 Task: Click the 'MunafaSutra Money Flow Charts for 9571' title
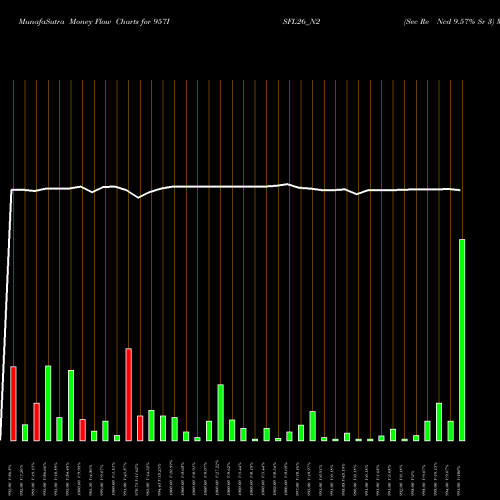tap(94, 22)
